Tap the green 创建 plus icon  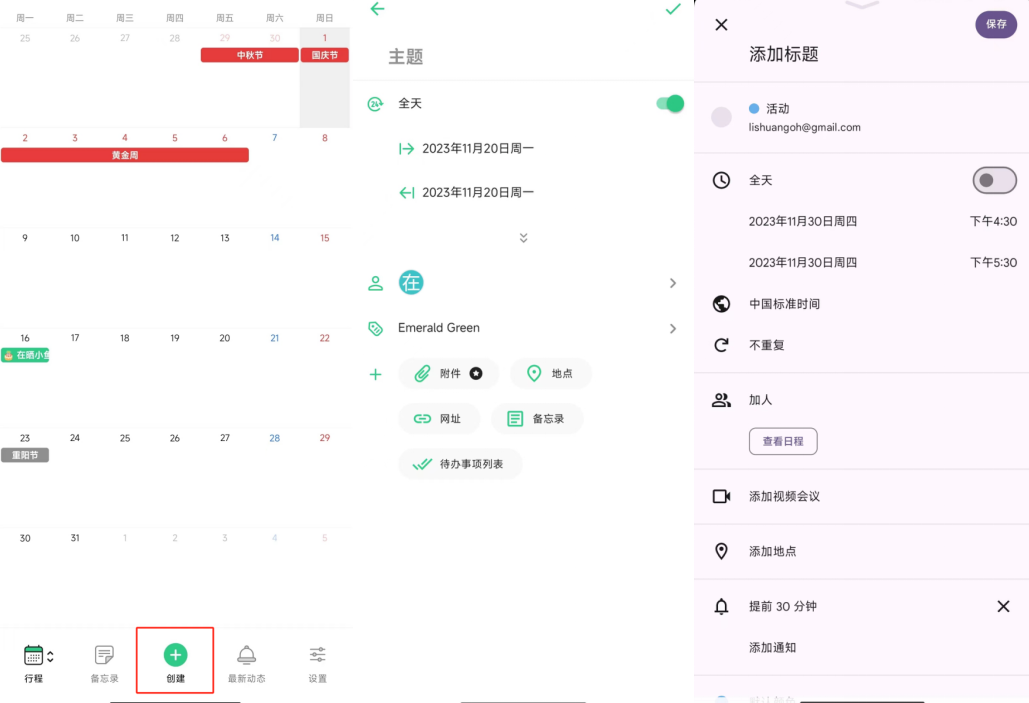175,655
